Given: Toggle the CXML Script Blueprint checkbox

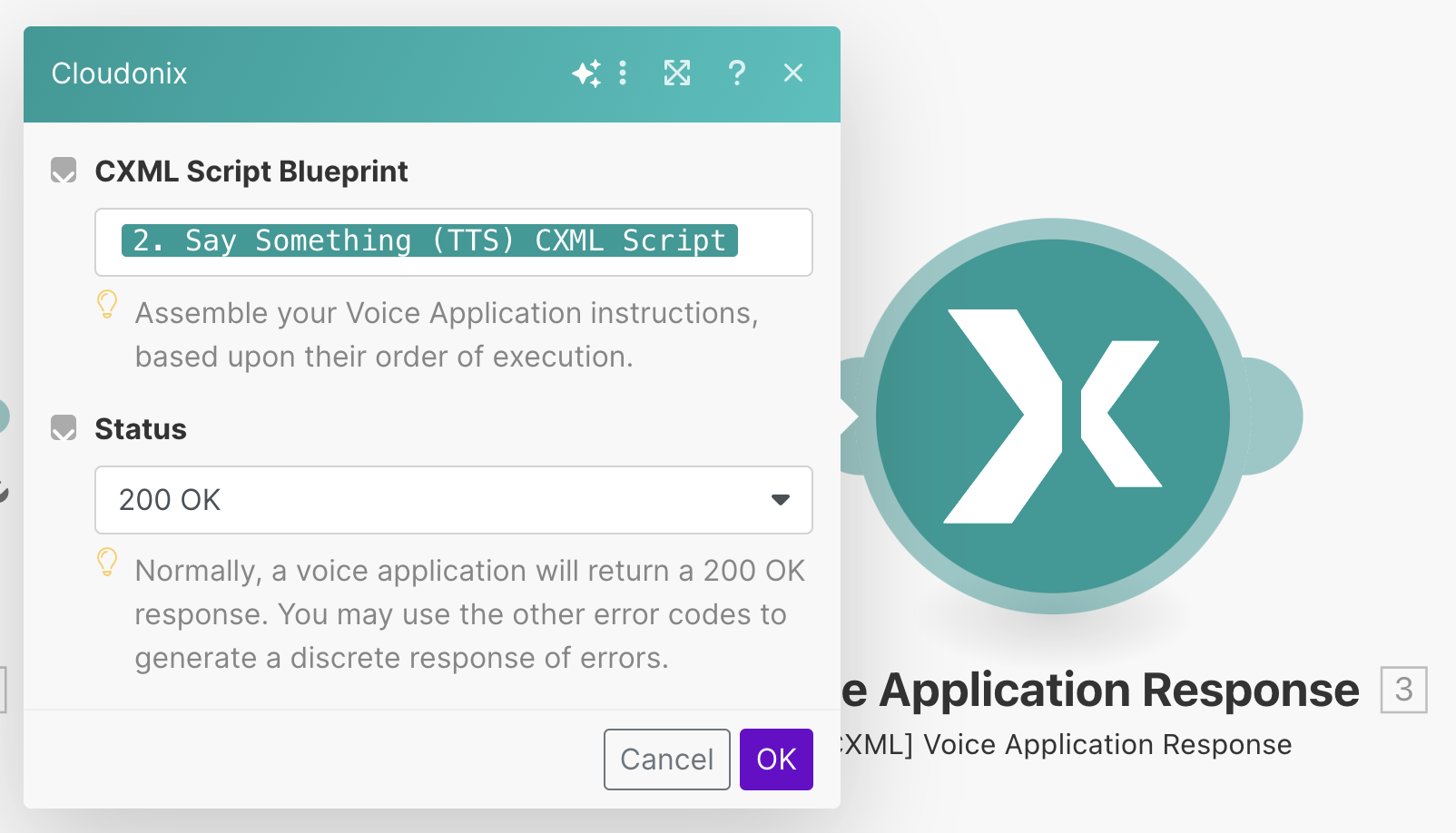Looking at the screenshot, I should pyautogui.click(x=64, y=171).
